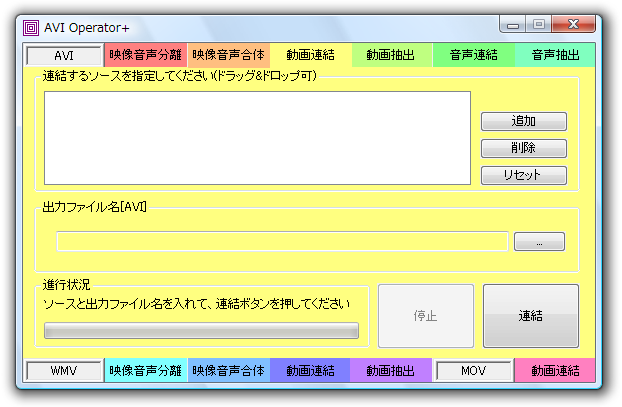The height and width of the screenshot is (407, 622).
Task: Browse output file with ... button
Action: coord(539,242)
